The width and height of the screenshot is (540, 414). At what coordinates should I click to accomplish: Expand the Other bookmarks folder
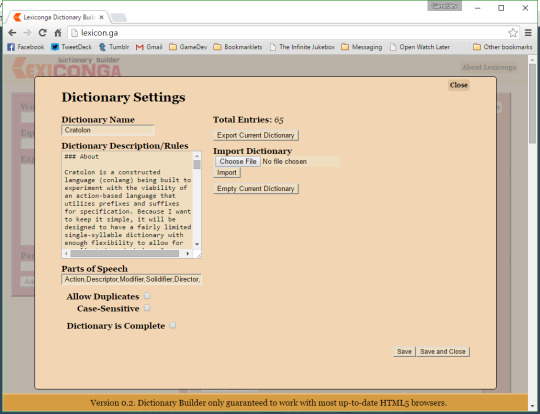coord(502,47)
